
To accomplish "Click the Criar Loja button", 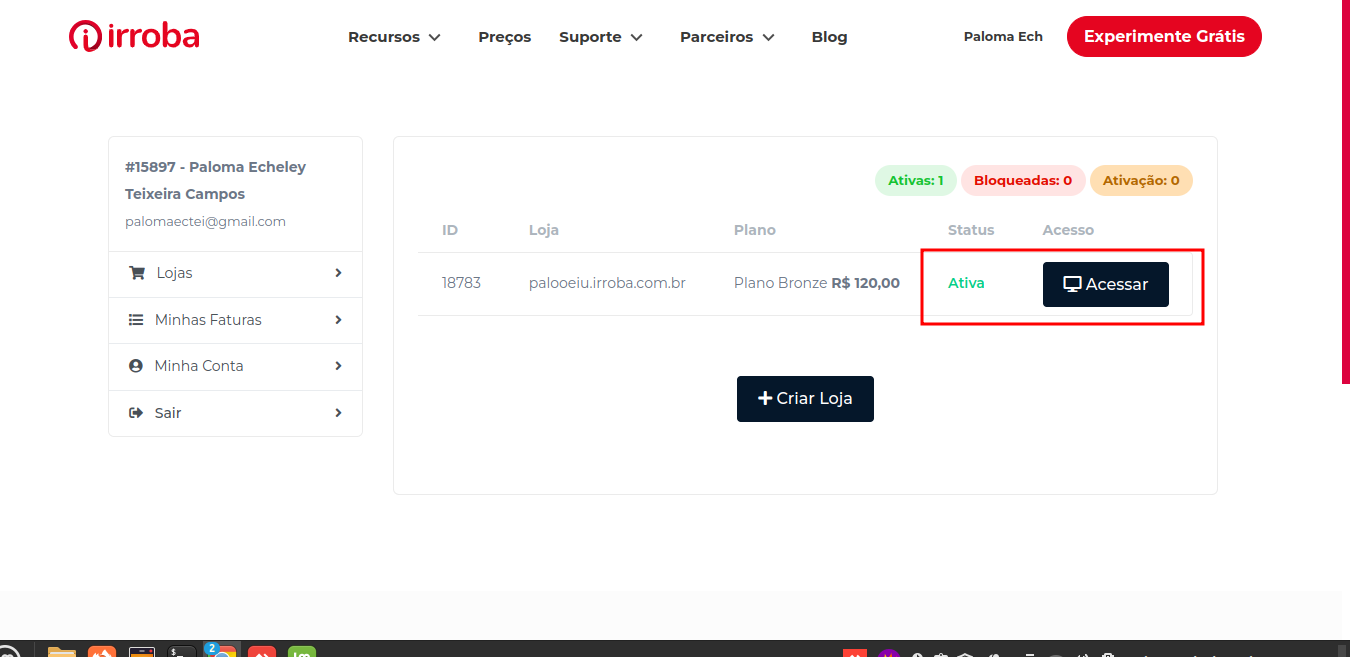I will 805,399.
